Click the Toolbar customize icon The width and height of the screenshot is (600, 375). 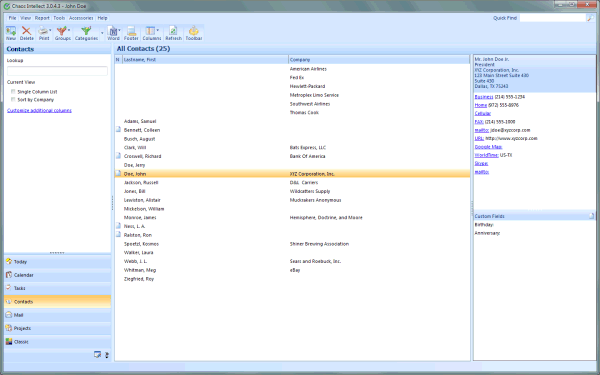coord(194,31)
